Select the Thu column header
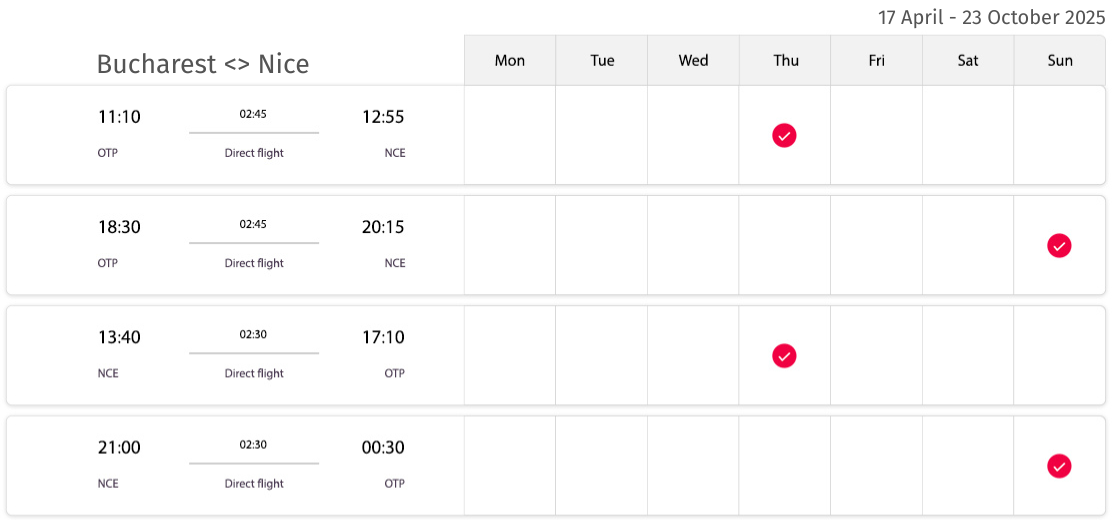 [x=785, y=60]
